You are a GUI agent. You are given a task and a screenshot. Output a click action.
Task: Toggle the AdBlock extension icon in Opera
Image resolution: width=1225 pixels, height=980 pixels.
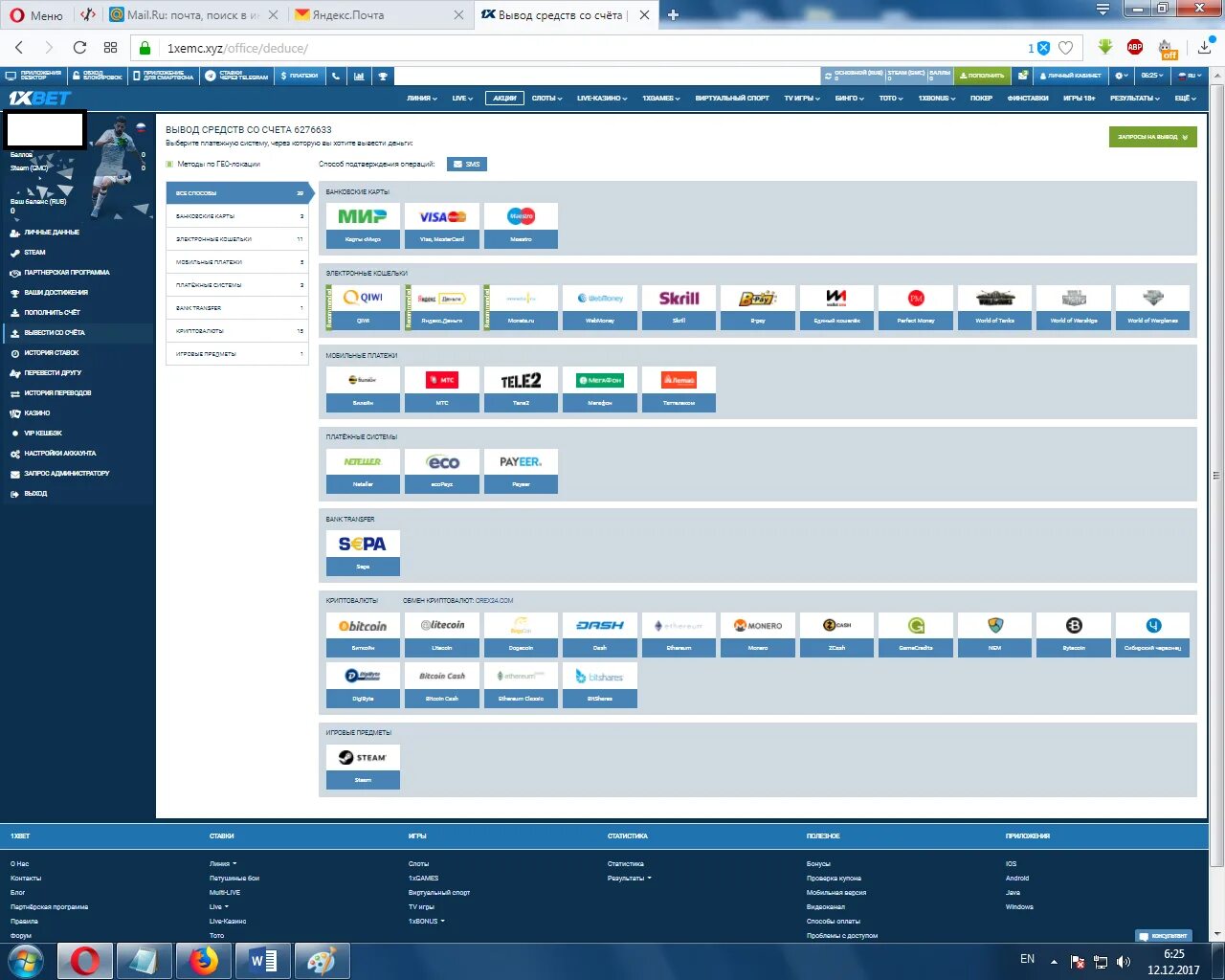point(1135,47)
